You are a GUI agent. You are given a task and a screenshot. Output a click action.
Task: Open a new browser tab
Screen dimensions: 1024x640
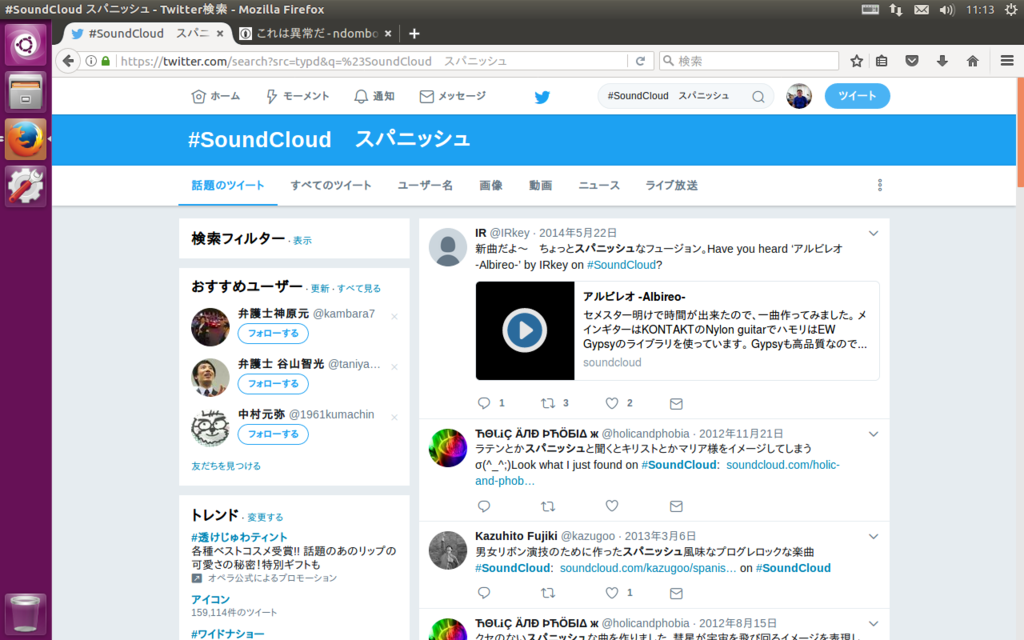tap(414, 33)
